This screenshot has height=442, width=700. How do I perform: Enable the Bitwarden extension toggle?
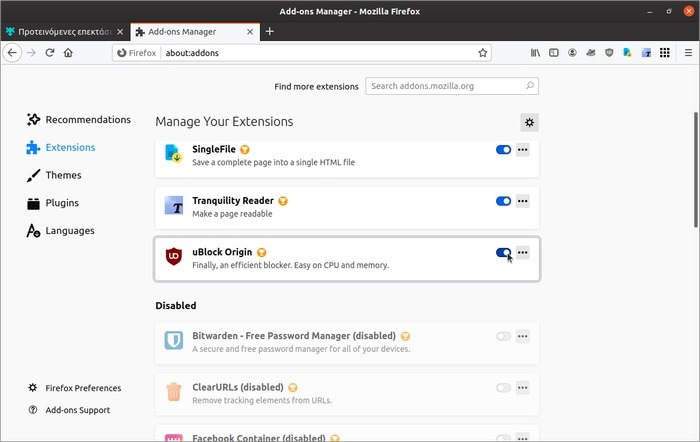pos(503,336)
